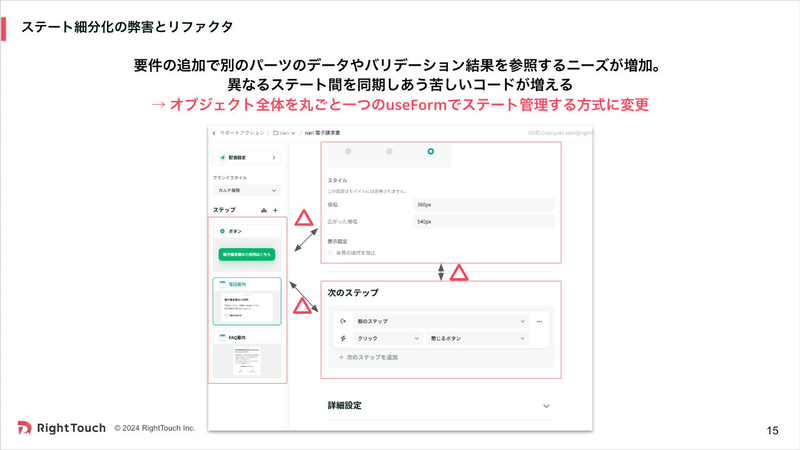The width and height of the screenshot is (800, 450).
Task: Click the ブランドスタイル label
Action: coord(230,178)
